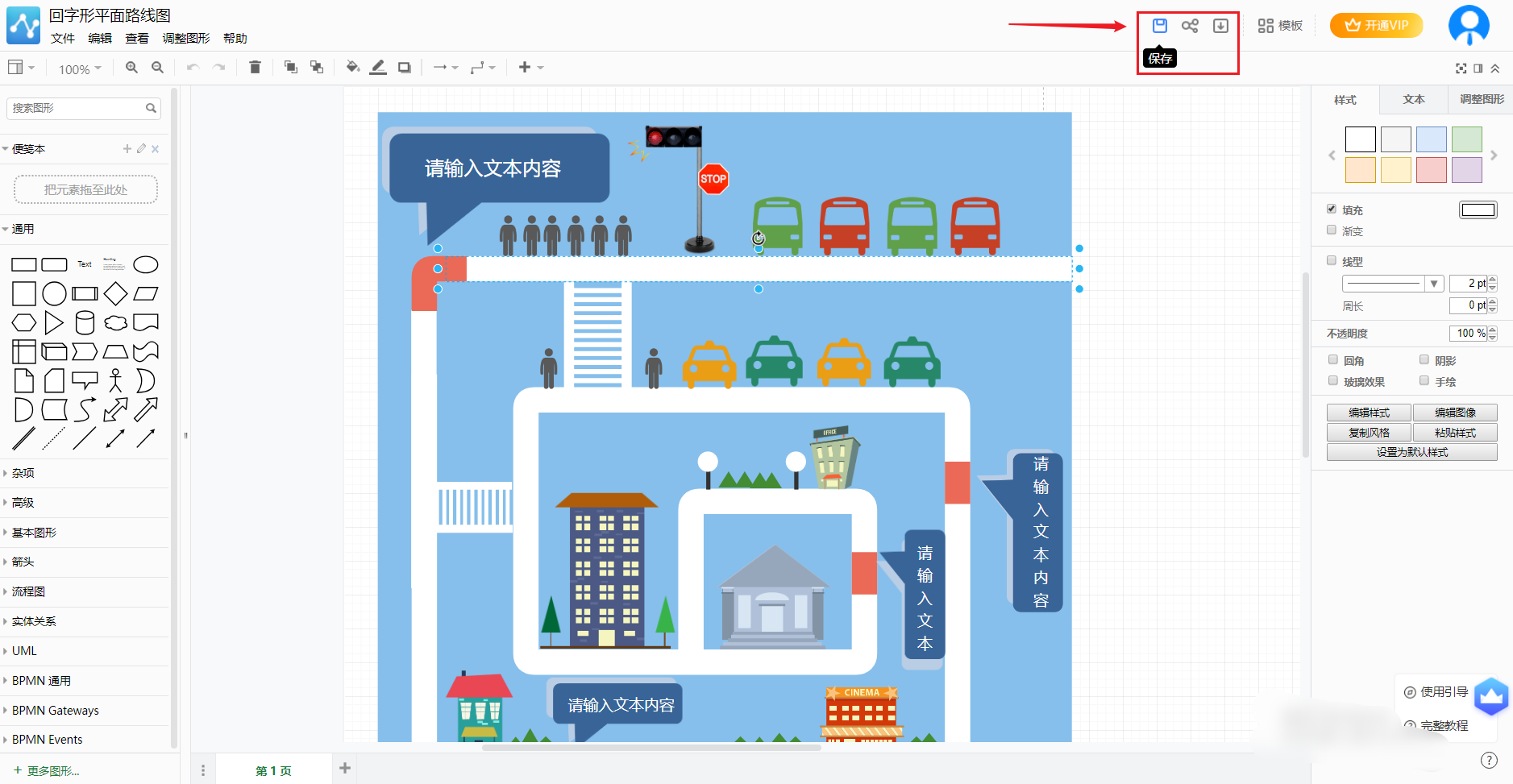
Task: Add a new page with plus icon
Action: pos(345,768)
